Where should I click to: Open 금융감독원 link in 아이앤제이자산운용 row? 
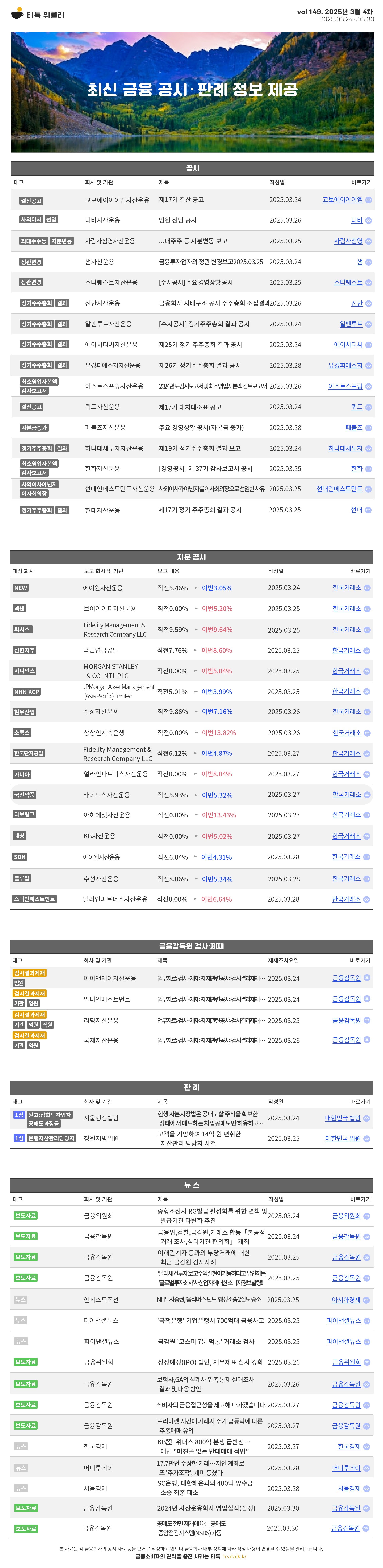click(x=346, y=978)
